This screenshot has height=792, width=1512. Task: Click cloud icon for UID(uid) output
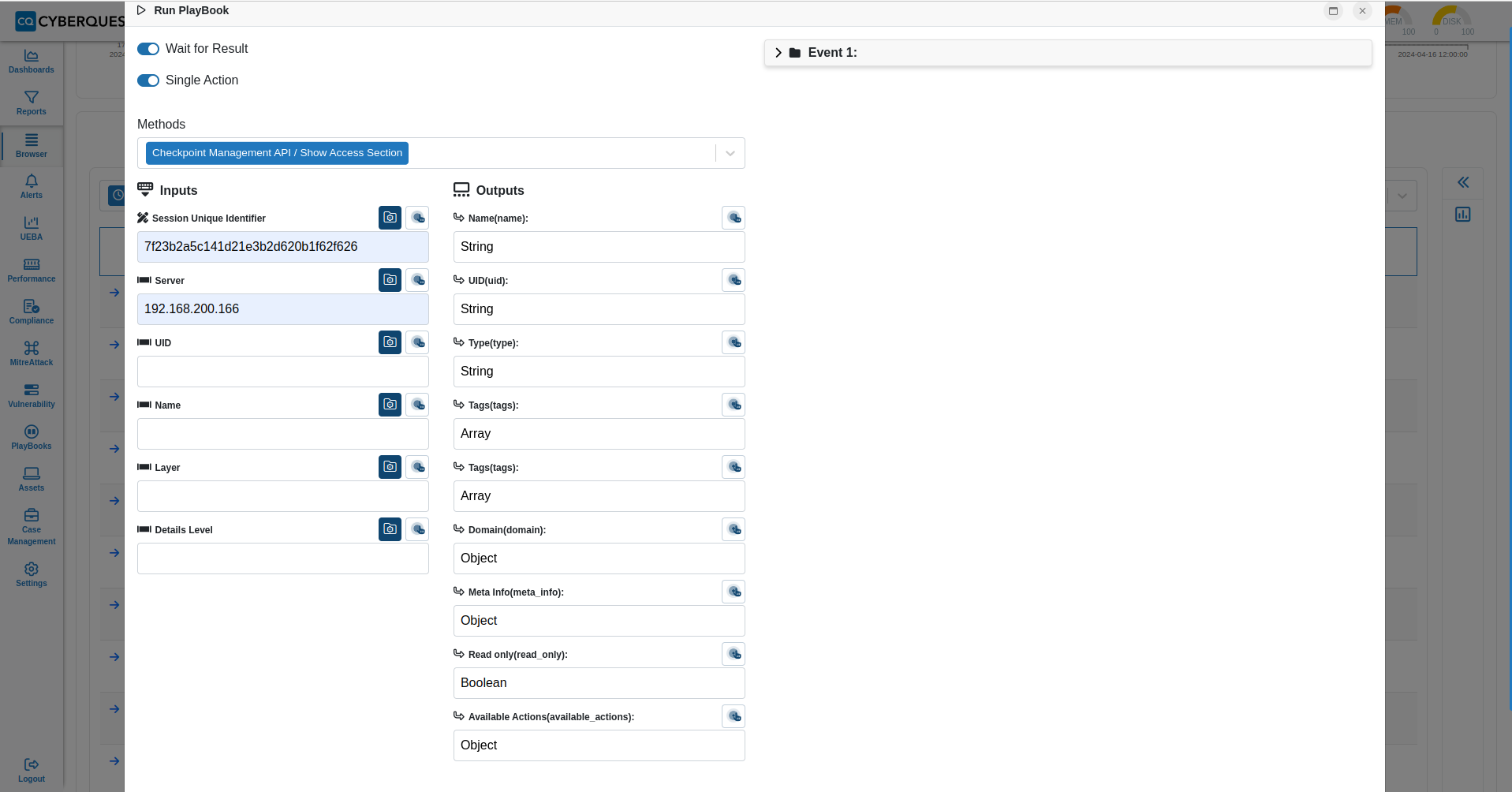pyautogui.click(x=734, y=280)
